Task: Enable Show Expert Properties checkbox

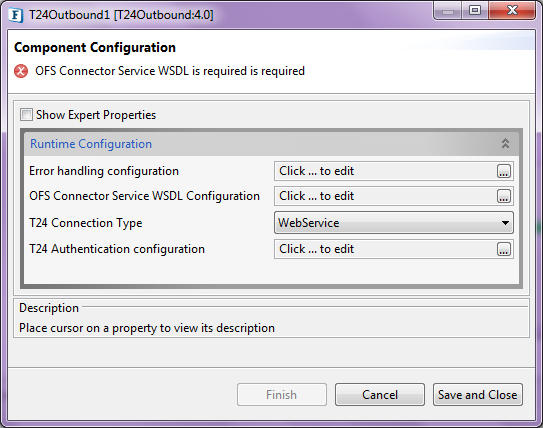Action: point(26,115)
